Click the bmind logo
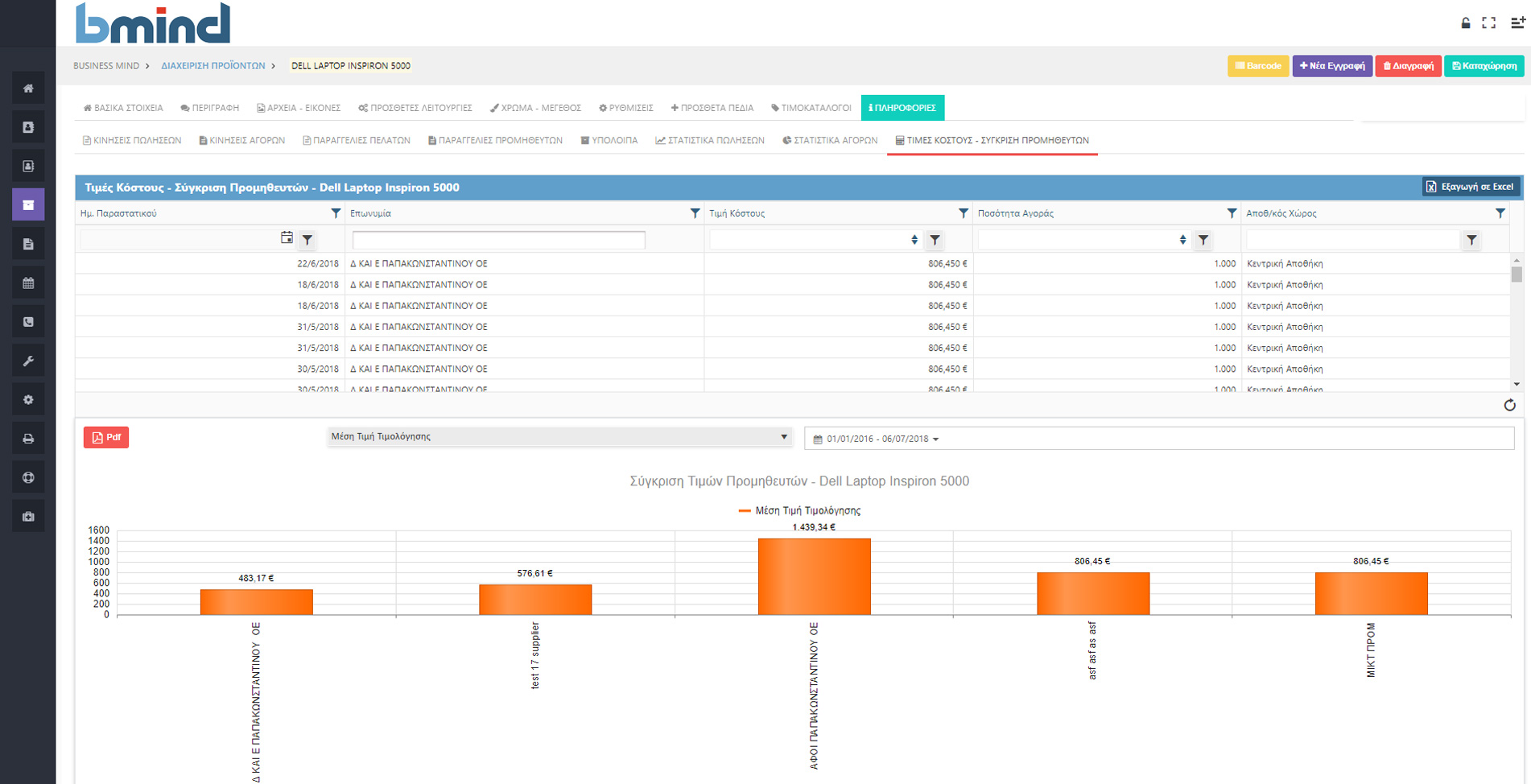This screenshot has height=784, width=1531. click(152, 23)
